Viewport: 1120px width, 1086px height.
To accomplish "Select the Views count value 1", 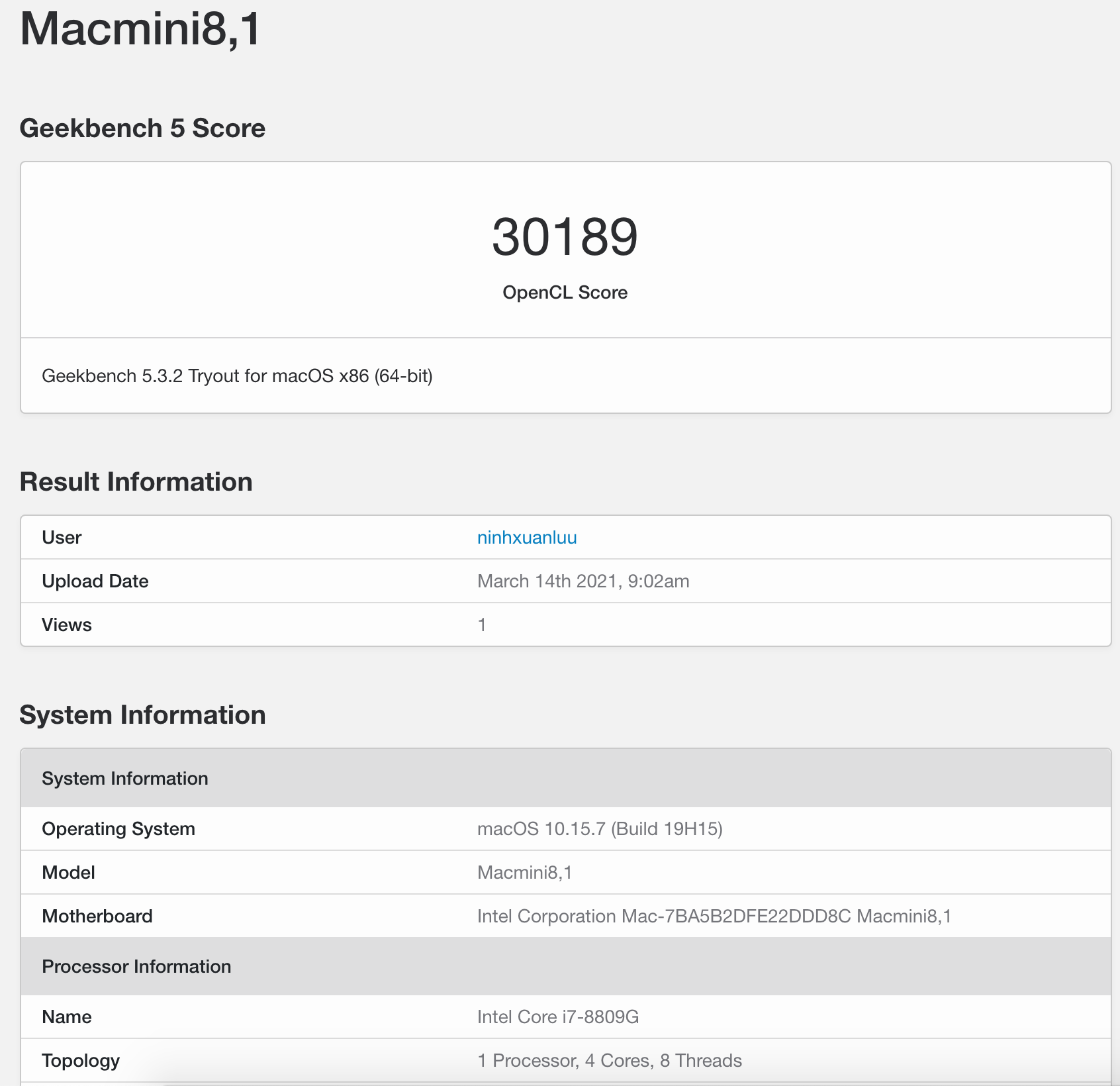I will (x=482, y=625).
